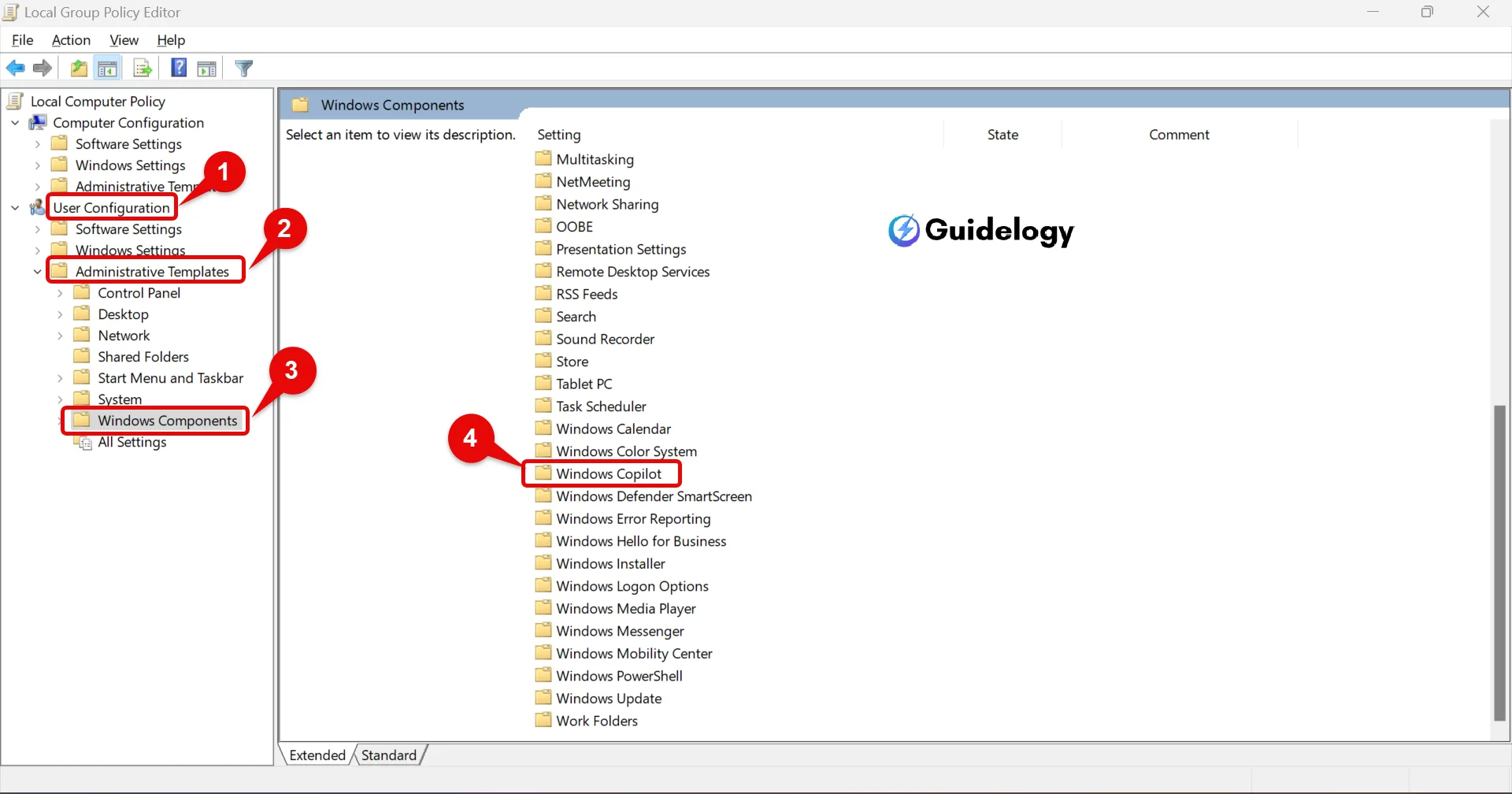Sort by the Comment column header

coord(1179,135)
